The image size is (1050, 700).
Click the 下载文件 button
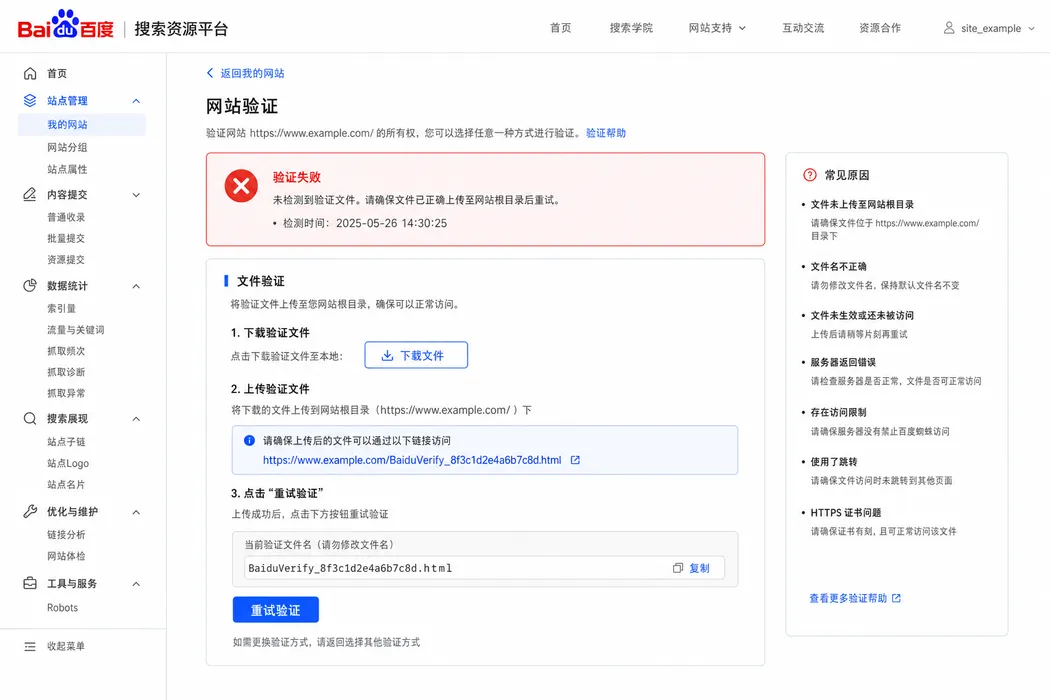pyautogui.click(x=416, y=355)
